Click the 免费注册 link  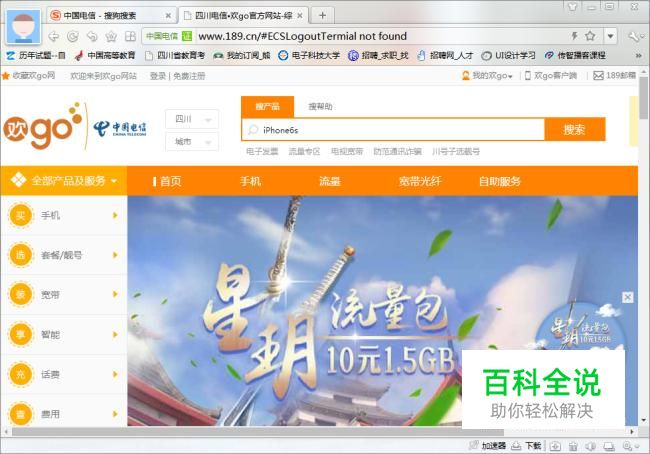tap(189, 76)
